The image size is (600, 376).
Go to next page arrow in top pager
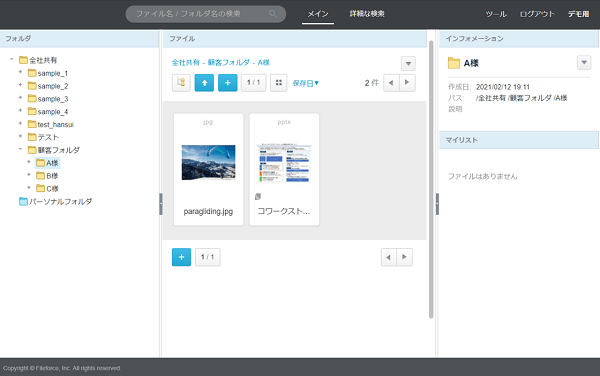coord(407,83)
